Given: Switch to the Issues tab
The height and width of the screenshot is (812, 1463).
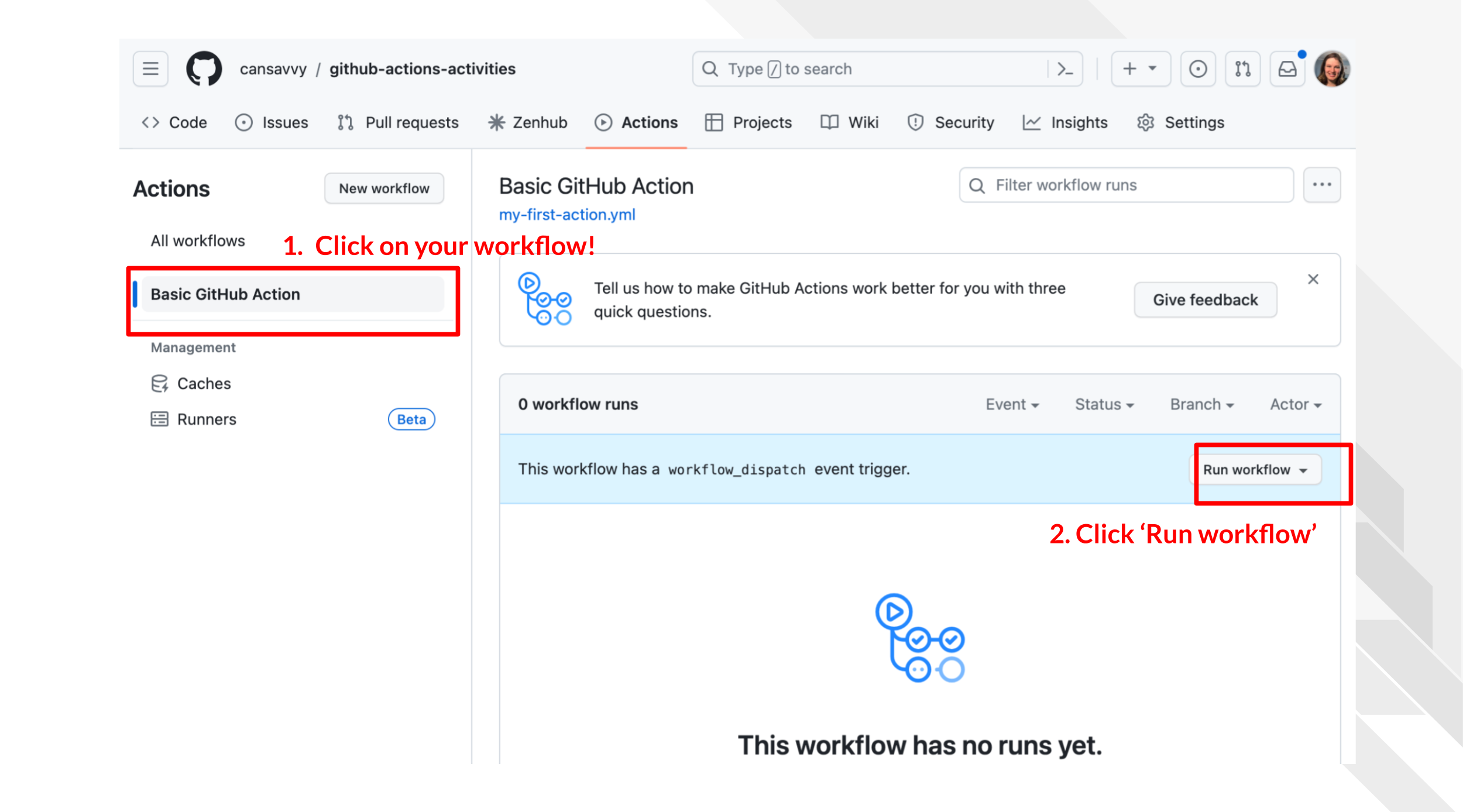Looking at the screenshot, I should [x=272, y=122].
